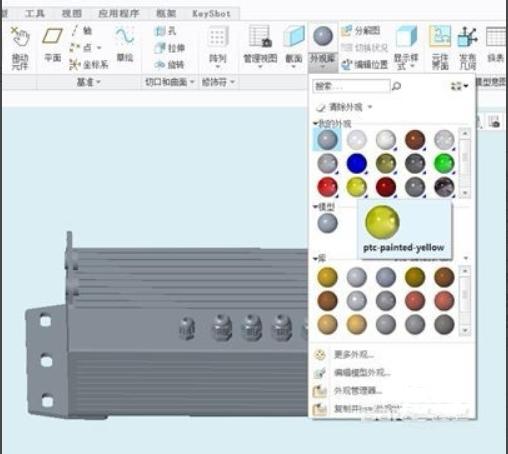Create a datum Point (点)
This screenshot has width=508, height=454.
click(82, 47)
